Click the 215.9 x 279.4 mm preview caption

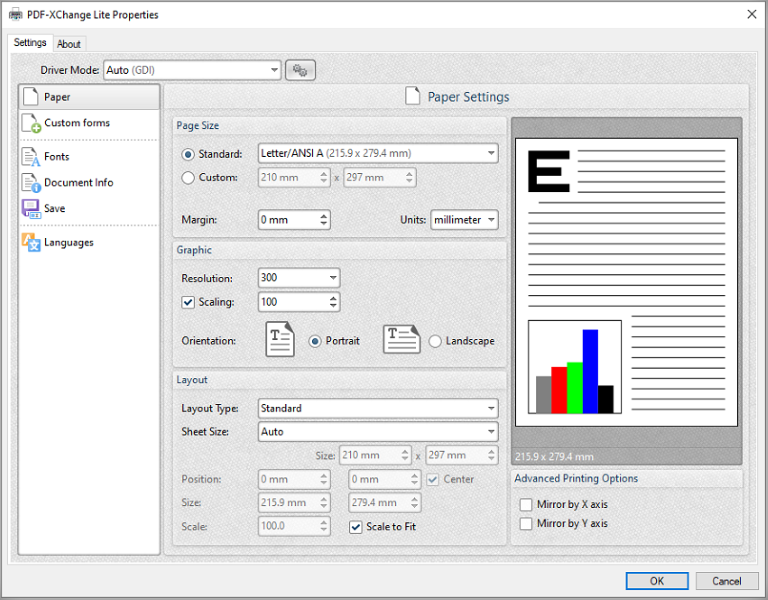[554, 457]
